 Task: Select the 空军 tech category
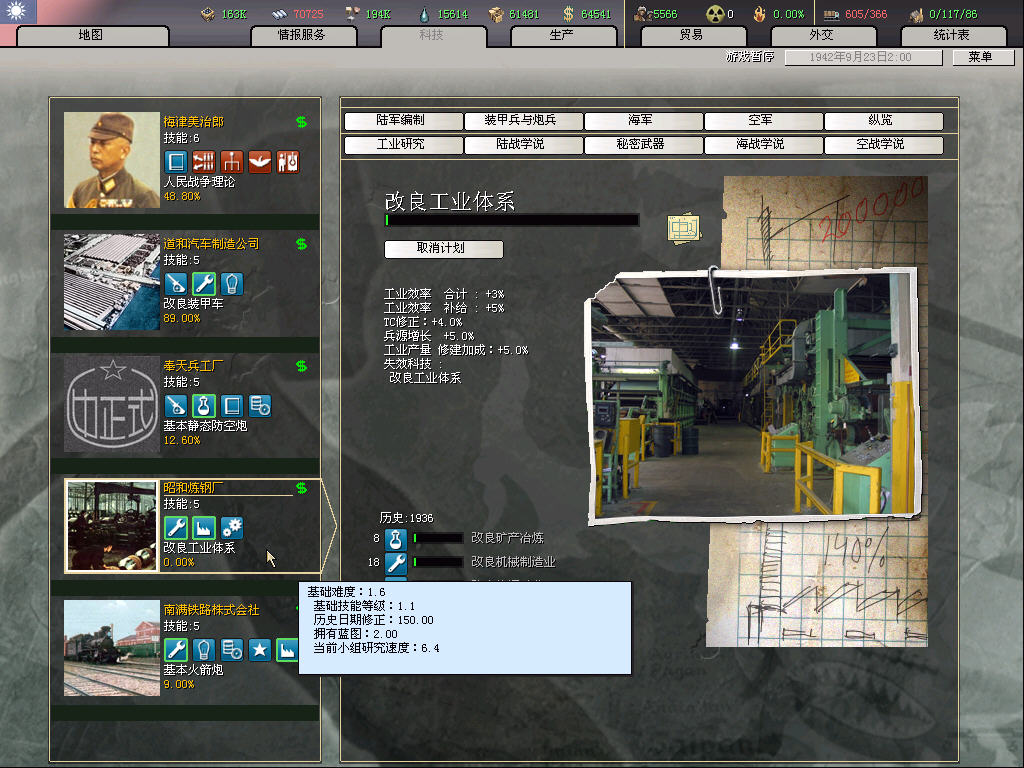(x=763, y=121)
